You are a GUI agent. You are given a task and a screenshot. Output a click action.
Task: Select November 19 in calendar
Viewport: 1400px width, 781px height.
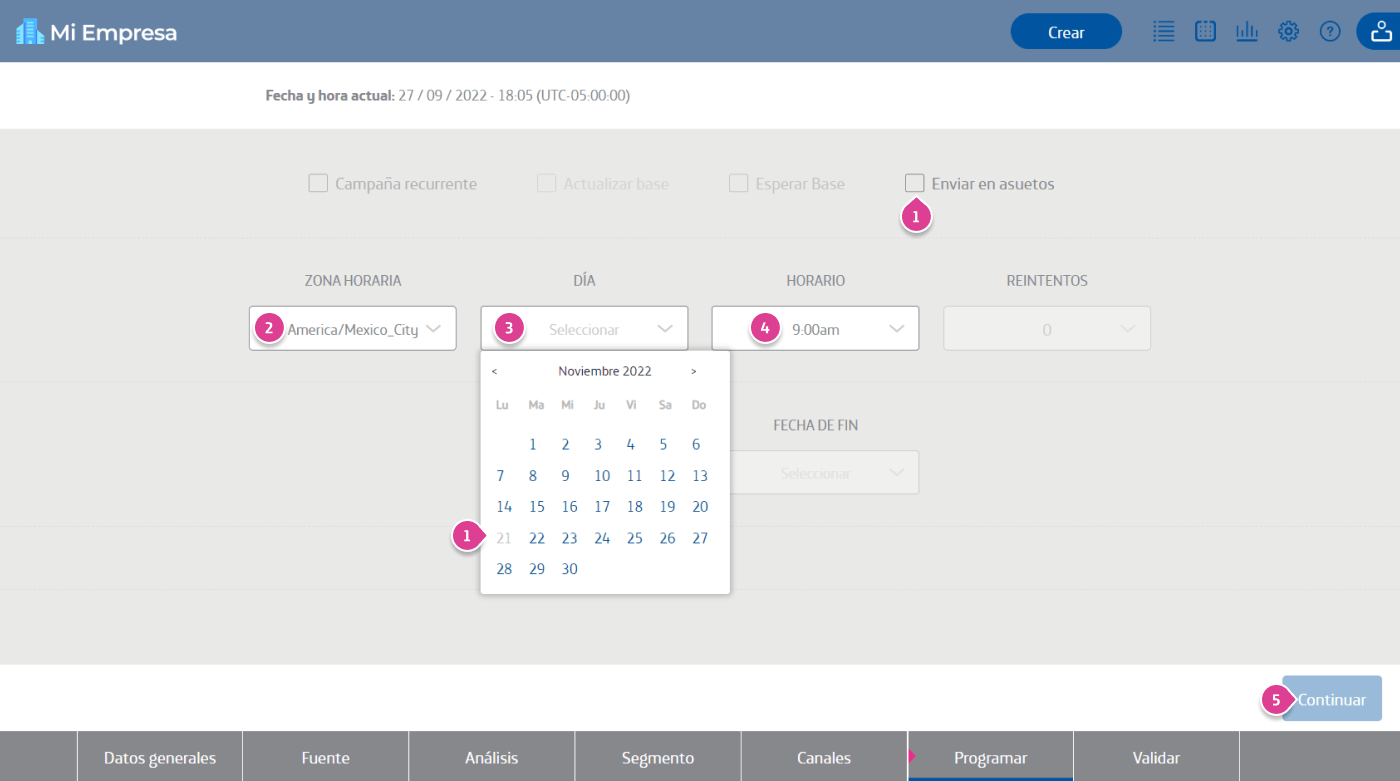click(667, 507)
